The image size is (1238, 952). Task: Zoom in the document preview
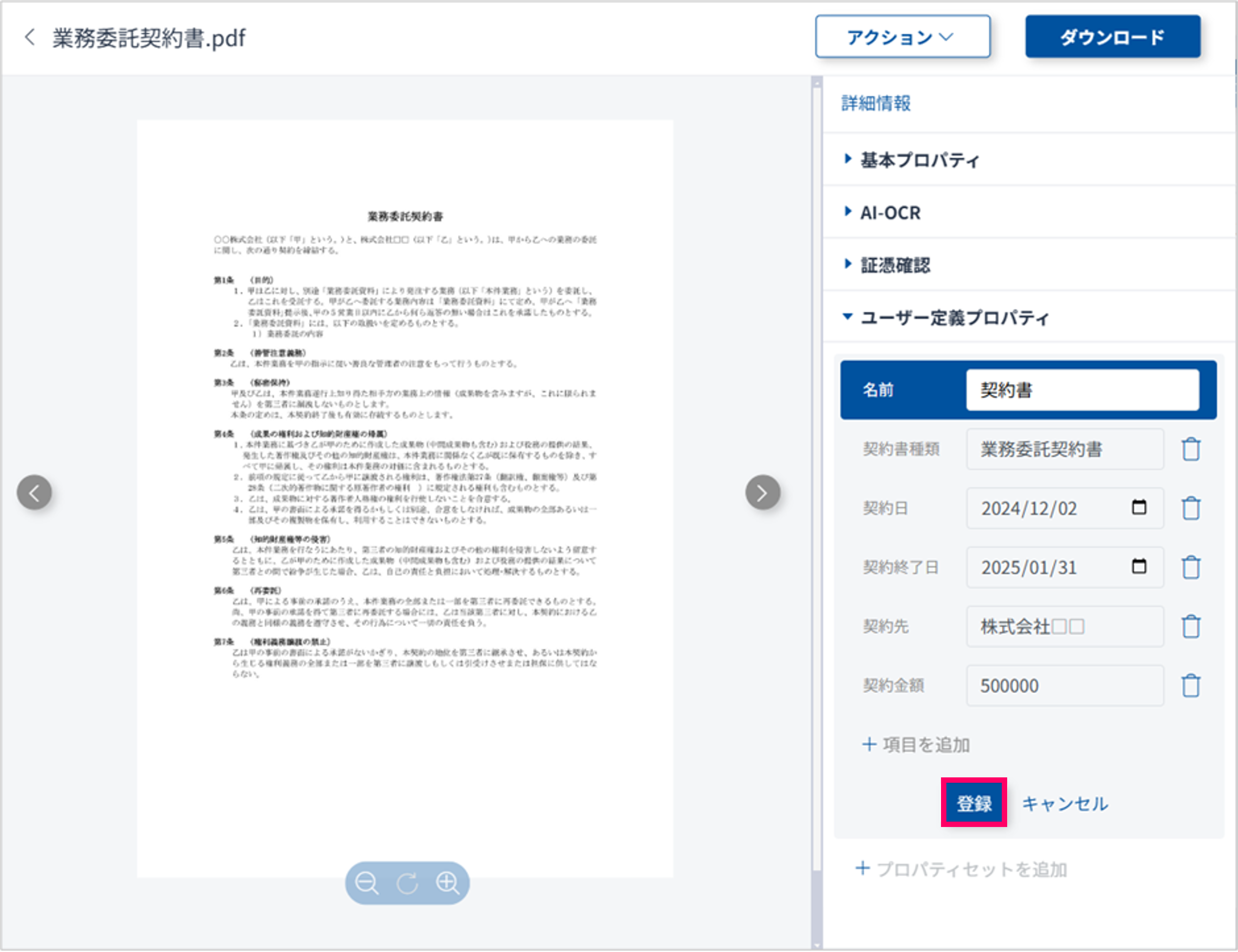click(448, 883)
